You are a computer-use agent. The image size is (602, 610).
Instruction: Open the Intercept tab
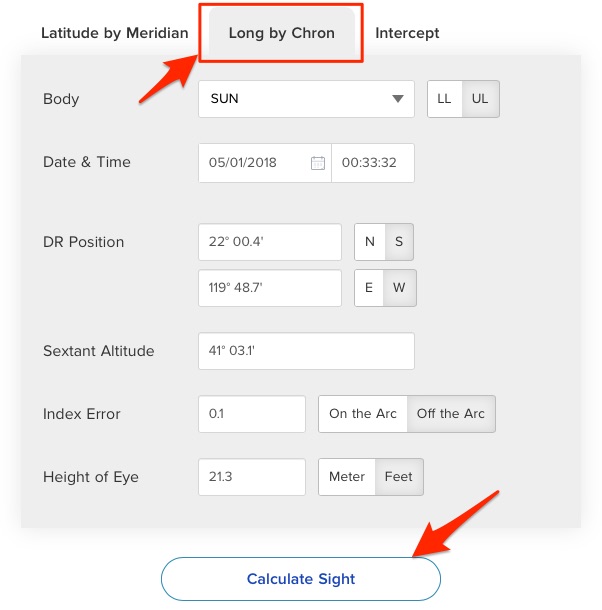(407, 33)
